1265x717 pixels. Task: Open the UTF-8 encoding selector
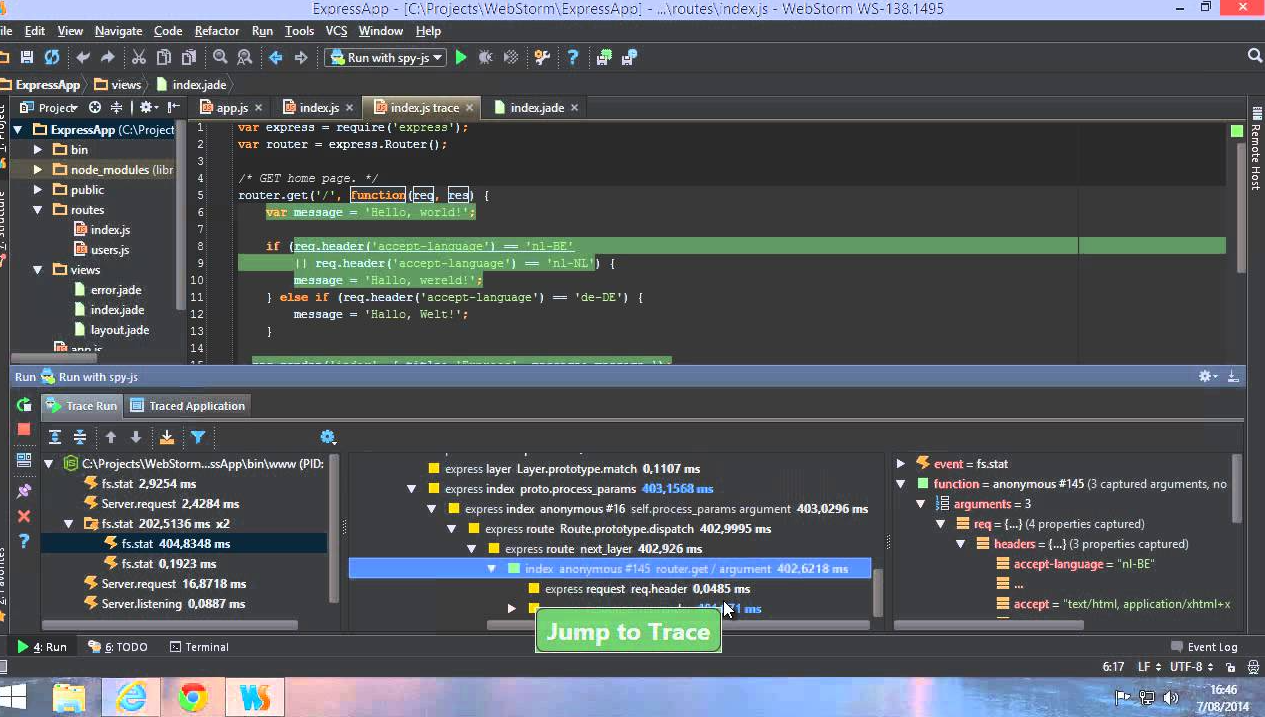(x=1192, y=666)
